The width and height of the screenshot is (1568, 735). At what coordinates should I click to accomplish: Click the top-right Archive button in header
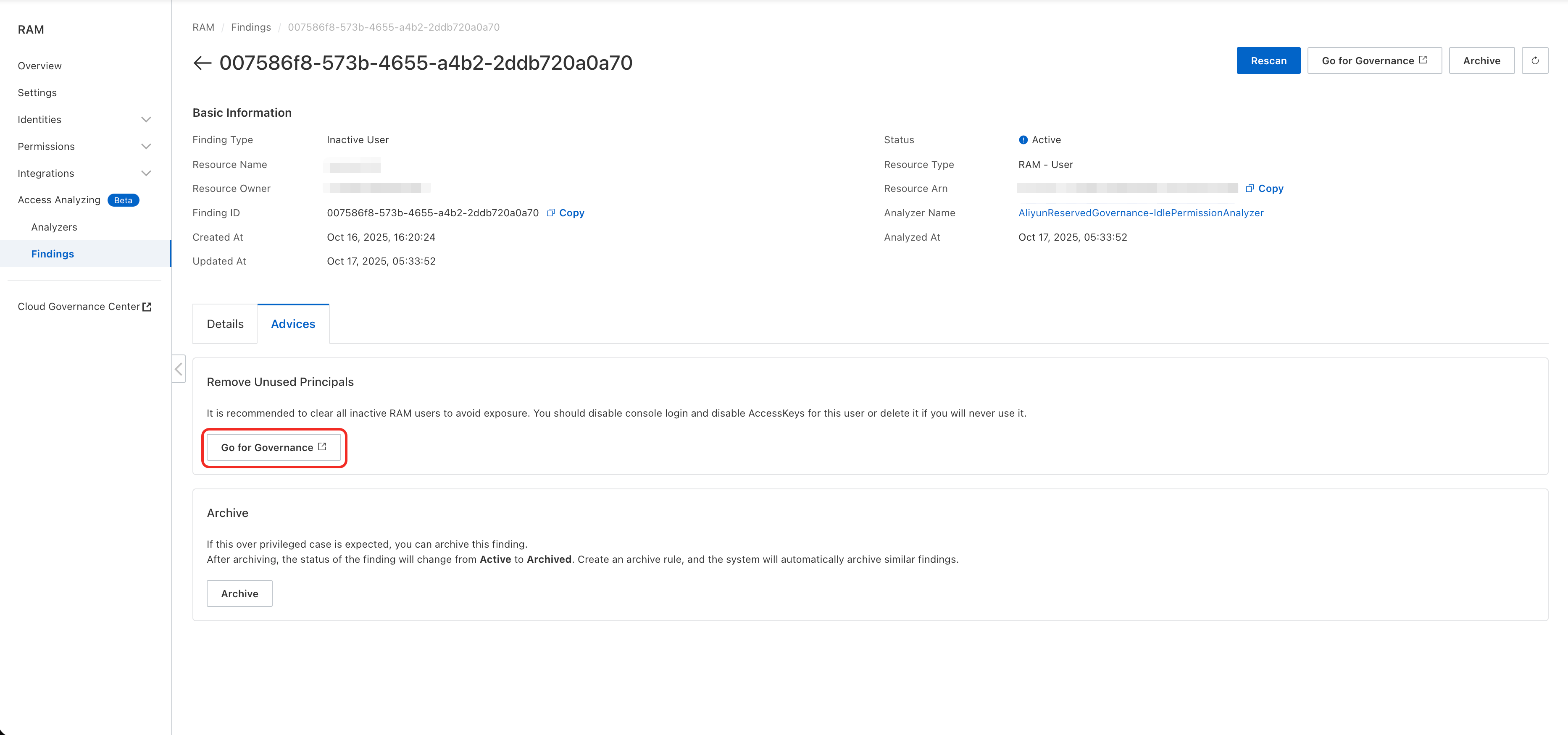pos(1481,61)
